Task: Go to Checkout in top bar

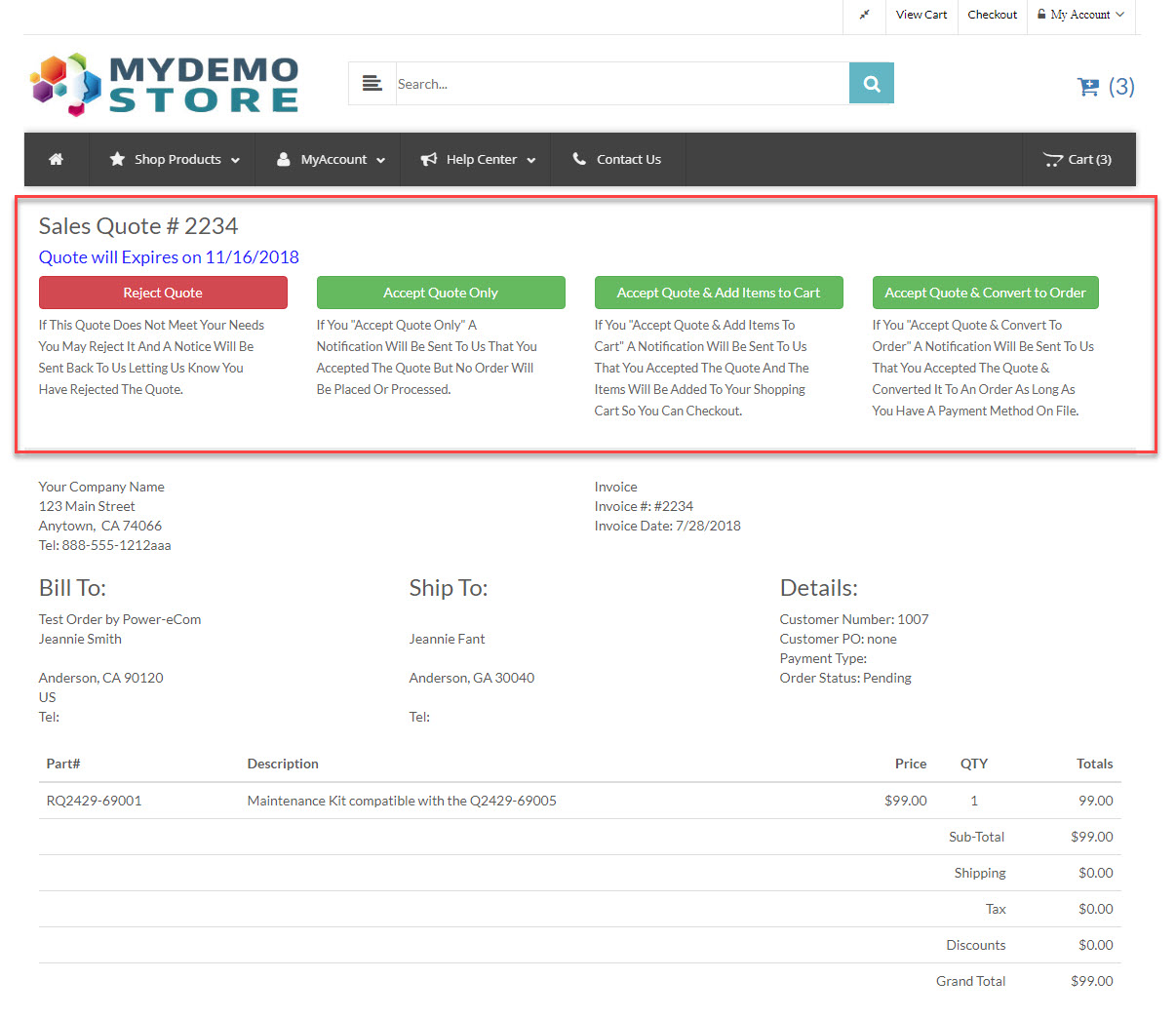Action: (992, 15)
